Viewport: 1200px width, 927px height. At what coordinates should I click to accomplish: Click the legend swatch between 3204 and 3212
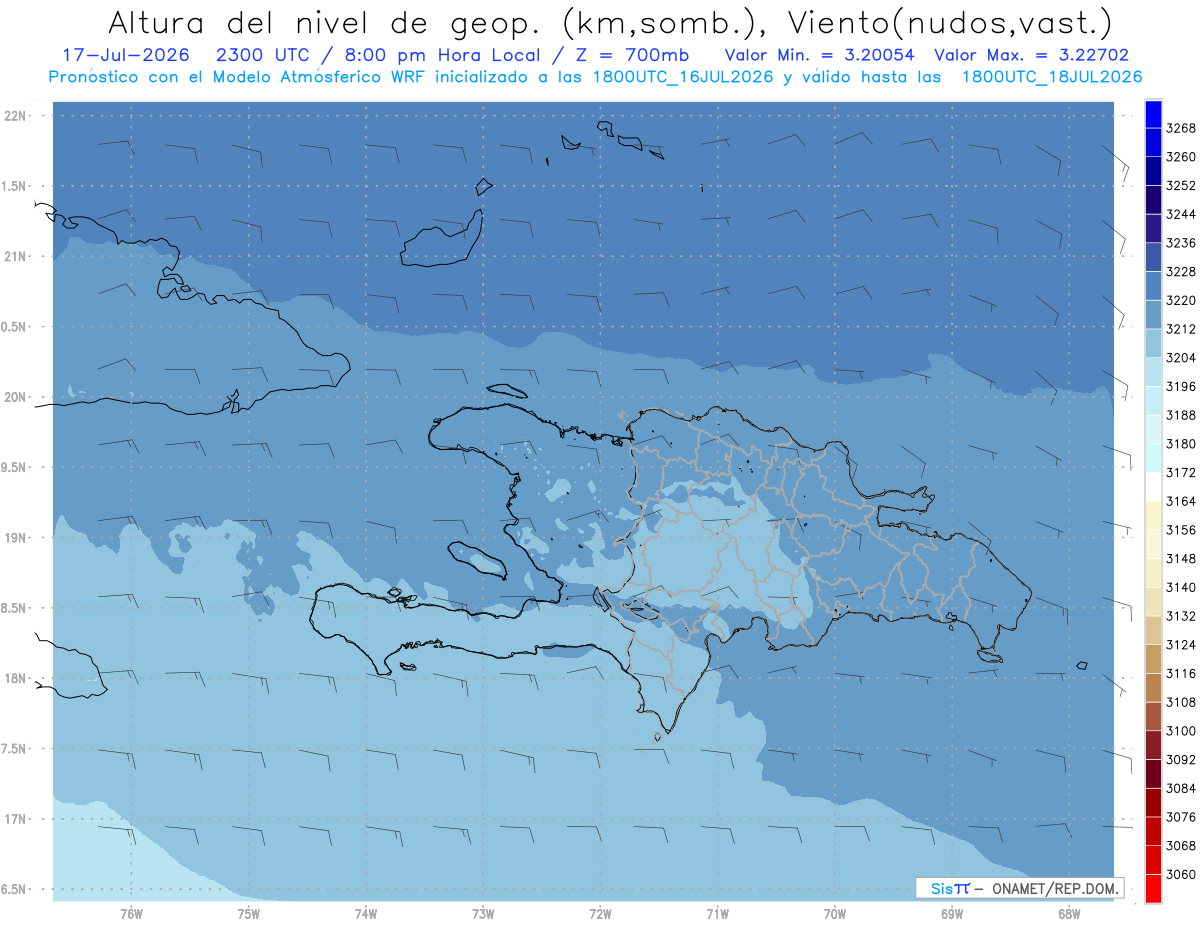pos(1153,343)
